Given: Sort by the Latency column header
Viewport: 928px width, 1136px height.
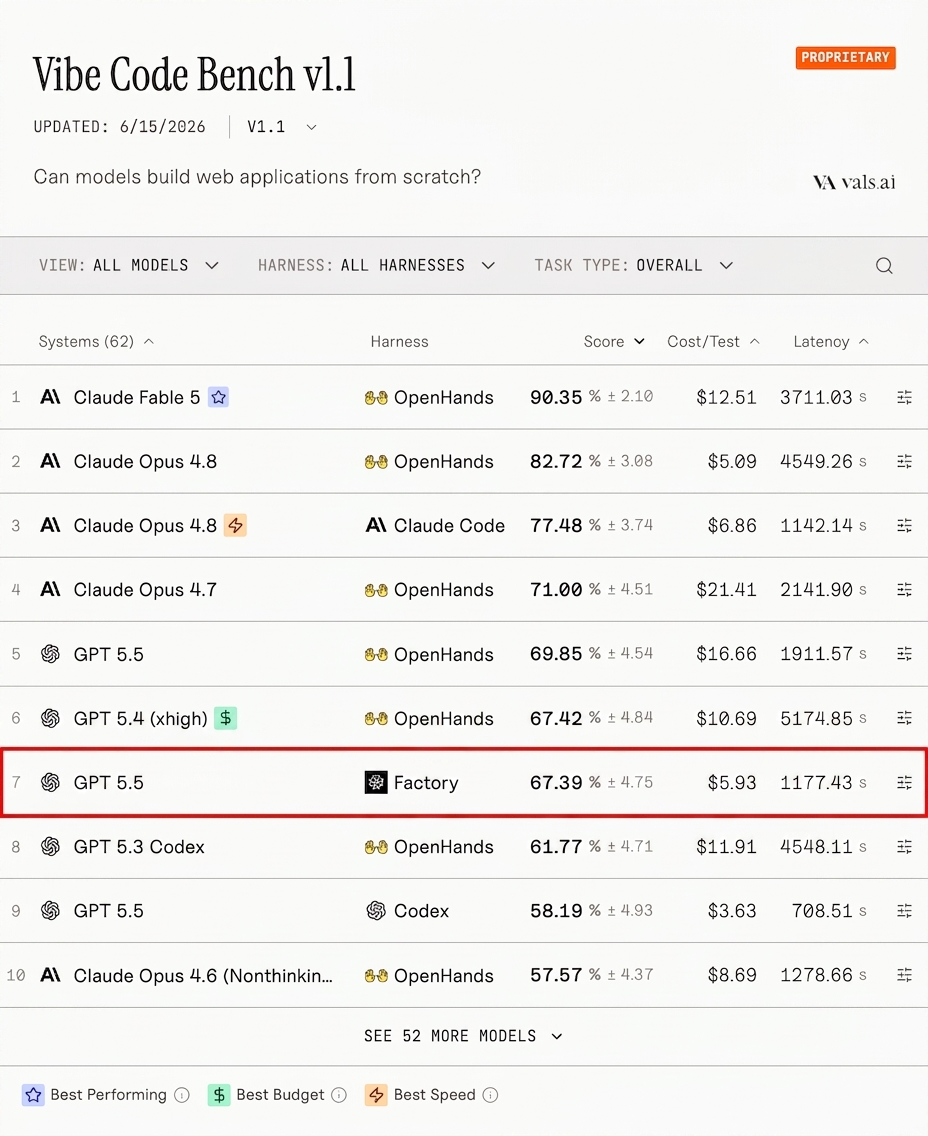Looking at the screenshot, I should point(831,341).
